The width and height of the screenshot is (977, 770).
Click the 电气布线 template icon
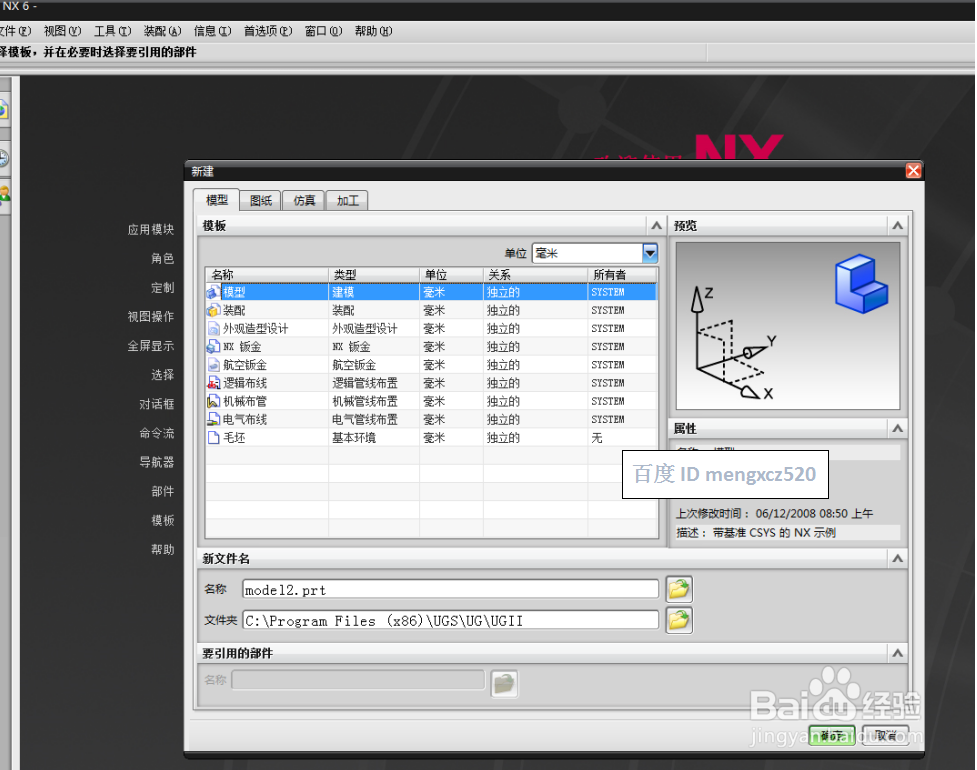[213, 419]
